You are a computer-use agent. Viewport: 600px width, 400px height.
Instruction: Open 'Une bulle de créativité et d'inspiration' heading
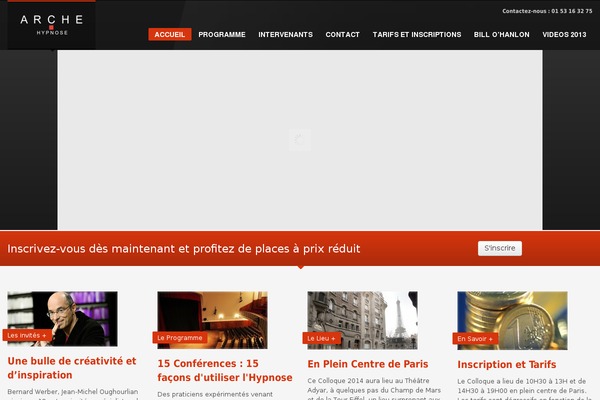tap(72, 368)
